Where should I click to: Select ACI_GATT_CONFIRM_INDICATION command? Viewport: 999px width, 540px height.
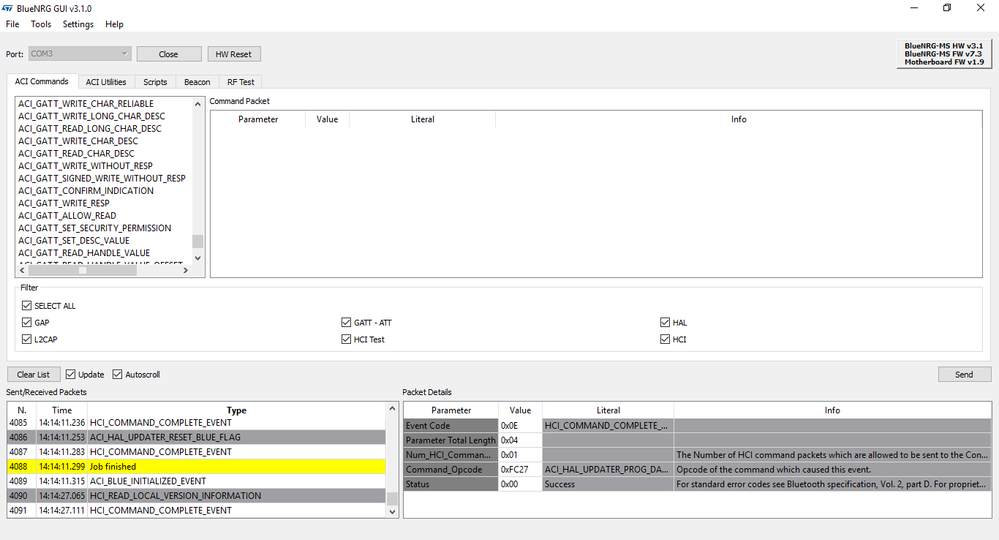(x=86, y=190)
